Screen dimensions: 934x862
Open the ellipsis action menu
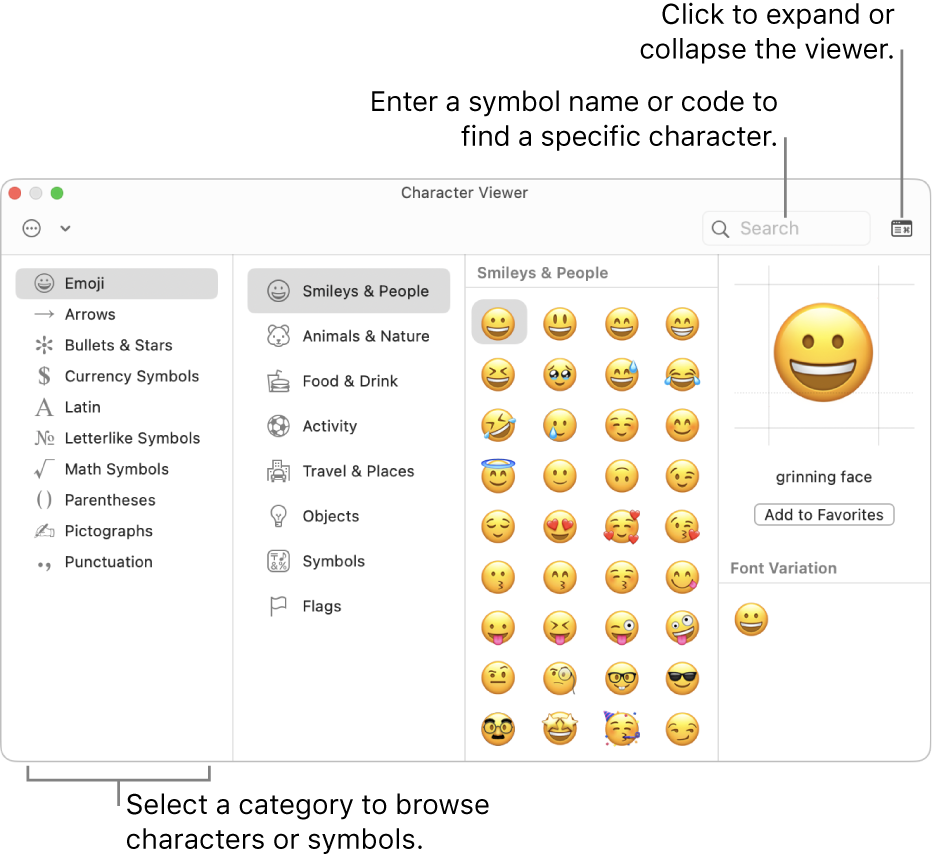coord(32,229)
